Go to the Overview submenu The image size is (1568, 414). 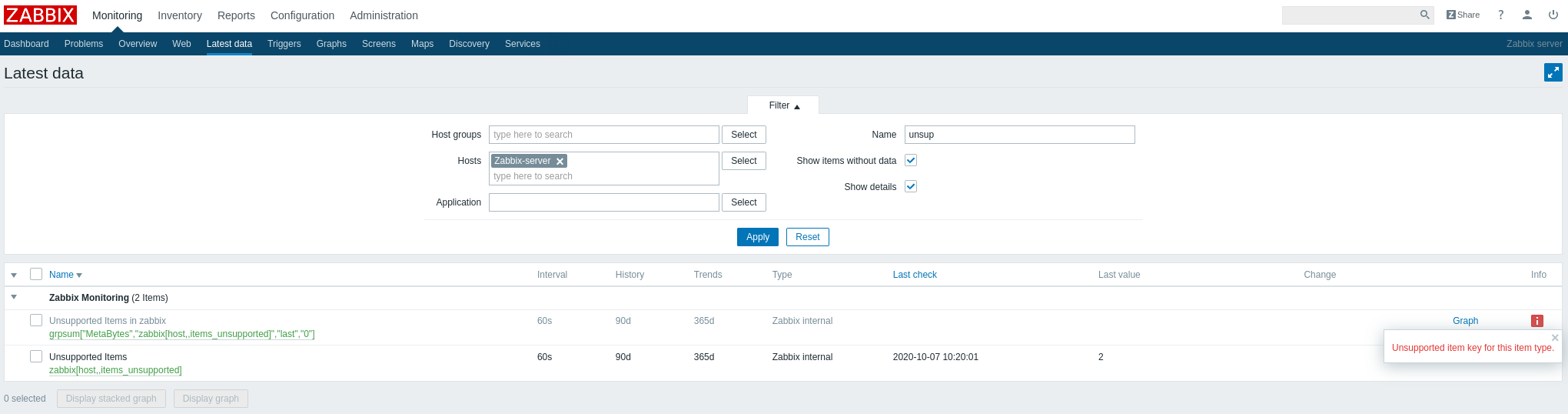pos(138,44)
